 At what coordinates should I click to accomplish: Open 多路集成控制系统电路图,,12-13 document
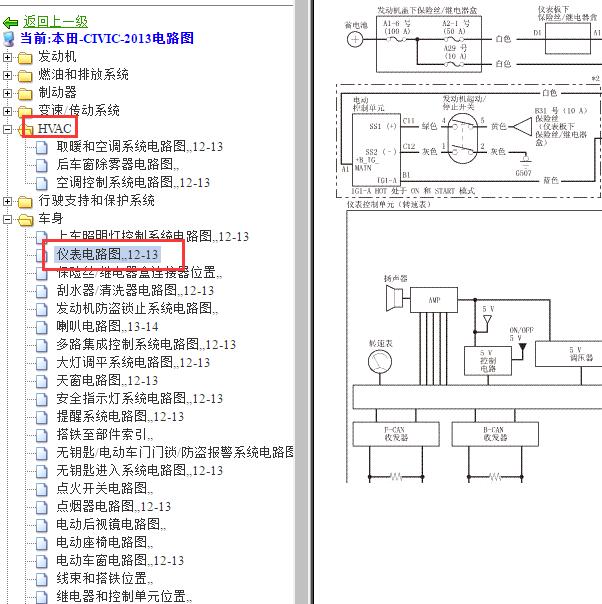[x=146, y=344]
